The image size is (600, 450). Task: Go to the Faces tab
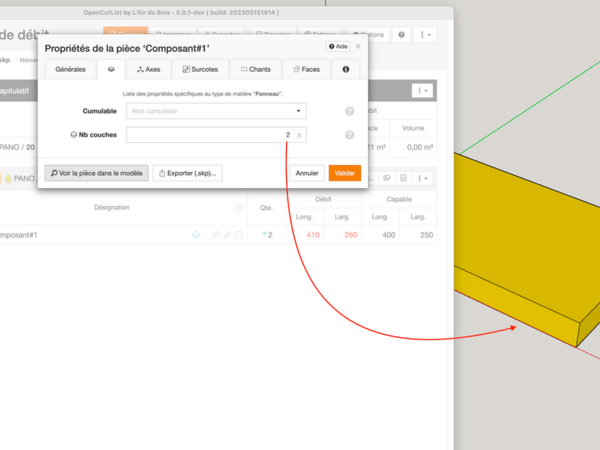(306, 70)
